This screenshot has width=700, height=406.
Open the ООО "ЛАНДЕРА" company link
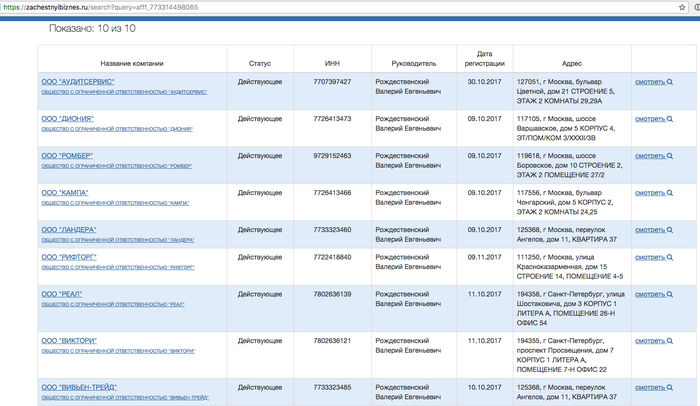70,229
